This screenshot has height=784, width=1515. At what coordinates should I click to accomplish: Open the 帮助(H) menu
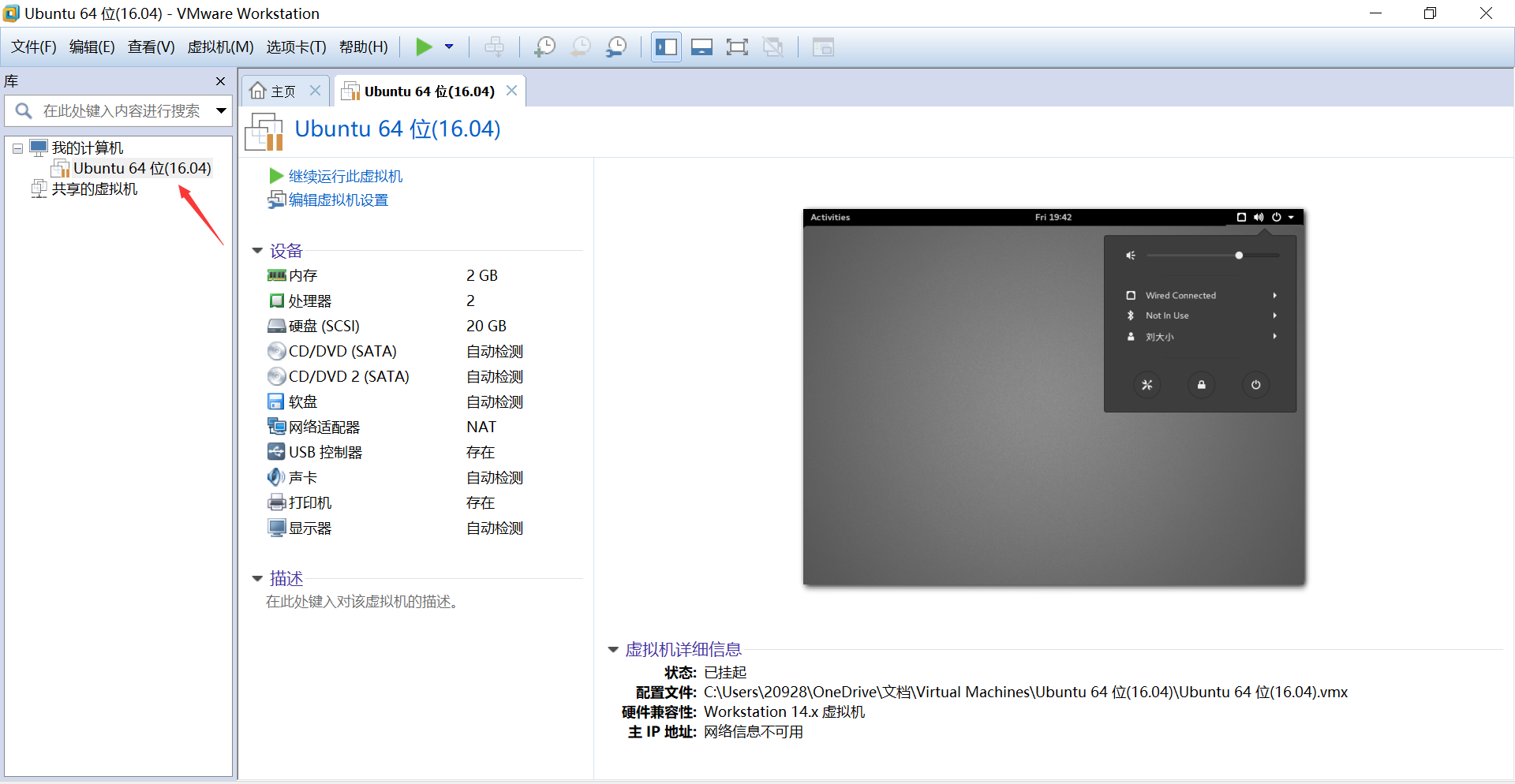(364, 47)
